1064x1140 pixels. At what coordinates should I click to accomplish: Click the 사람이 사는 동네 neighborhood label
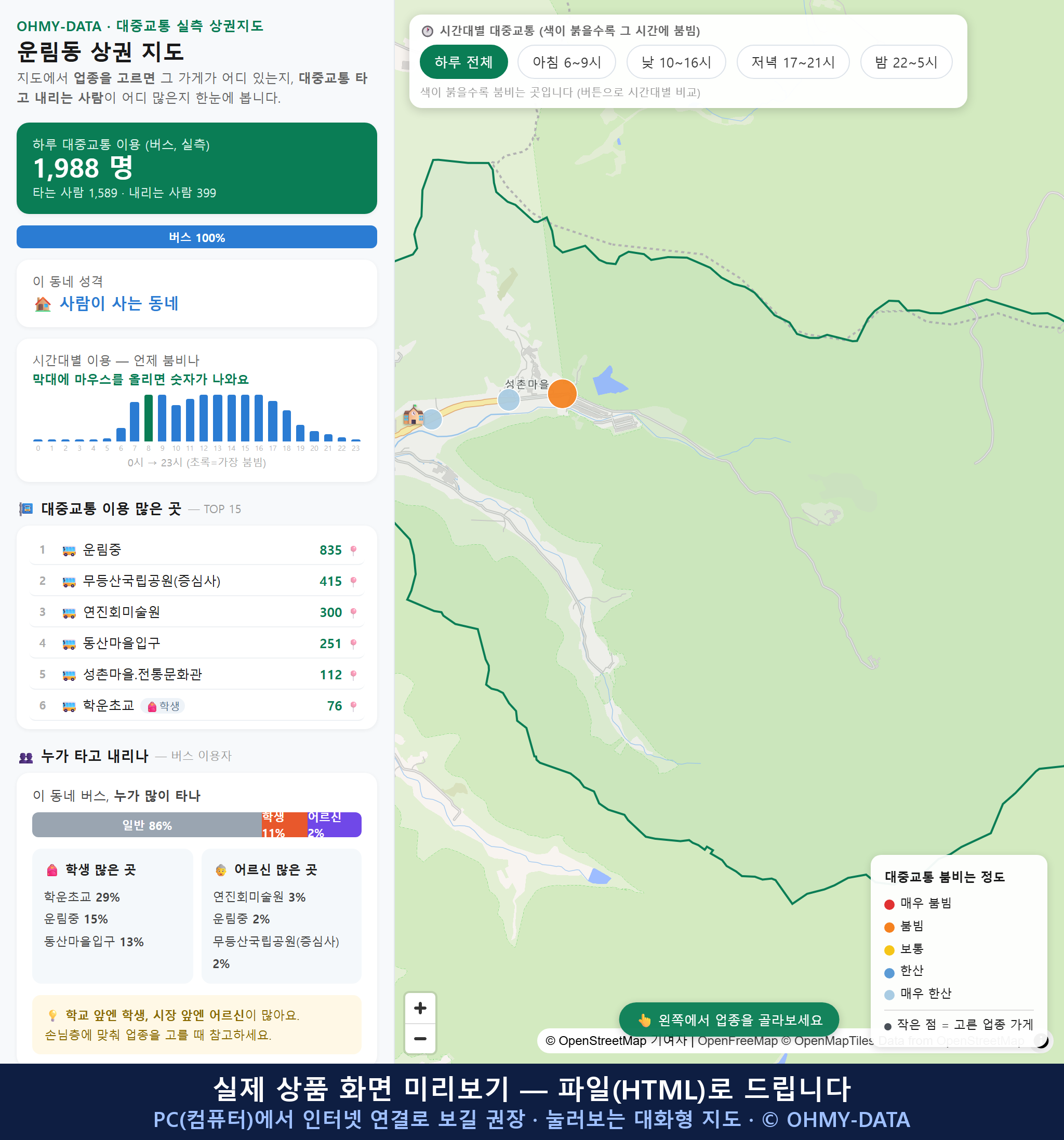coord(119,303)
